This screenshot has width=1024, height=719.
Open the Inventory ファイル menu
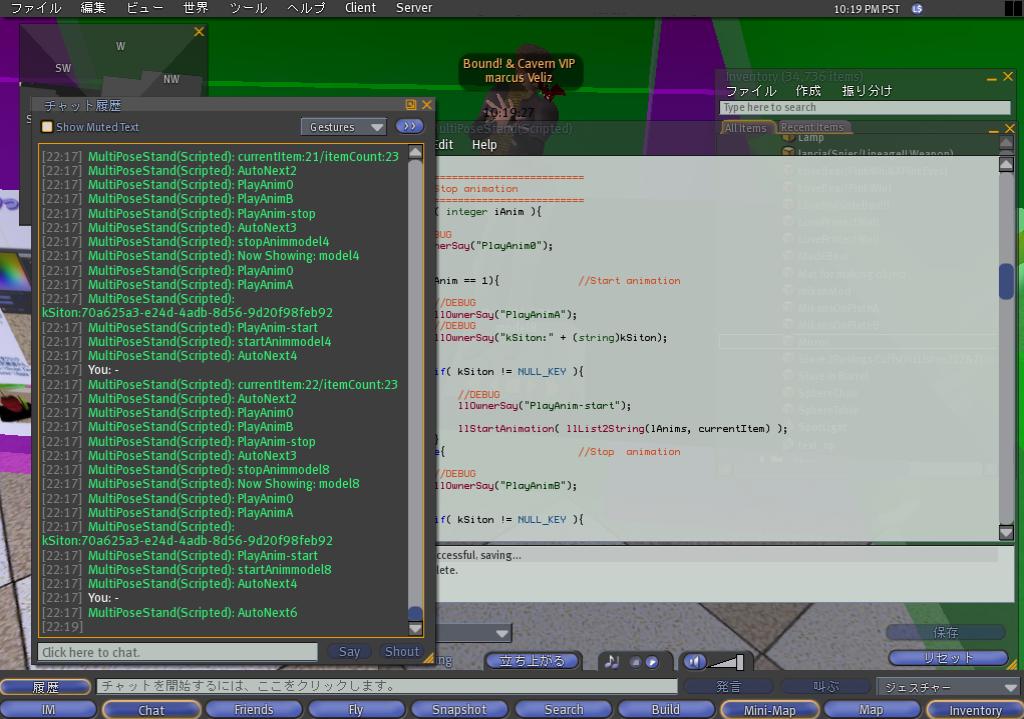tap(751, 91)
